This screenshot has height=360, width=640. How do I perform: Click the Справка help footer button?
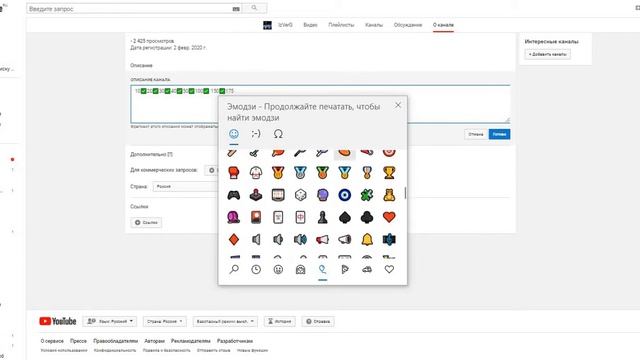[x=318, y=321]
